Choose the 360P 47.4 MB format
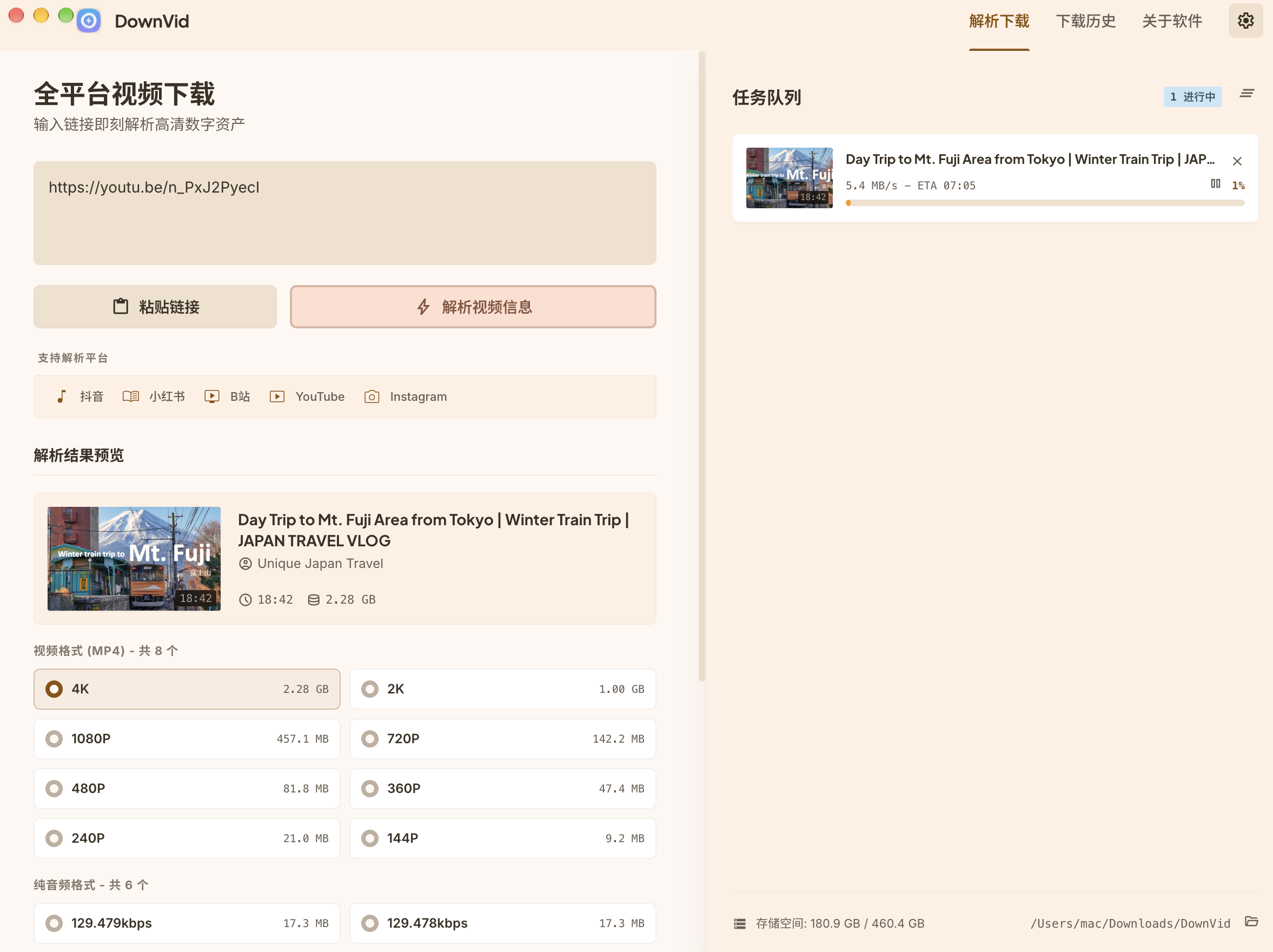 [502, 789]
